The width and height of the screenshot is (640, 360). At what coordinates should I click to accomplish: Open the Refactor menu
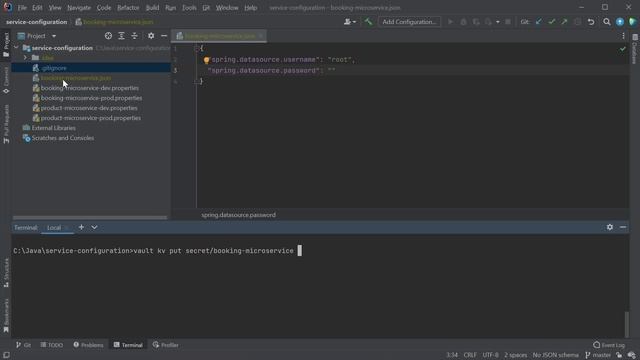coord(128,8)
